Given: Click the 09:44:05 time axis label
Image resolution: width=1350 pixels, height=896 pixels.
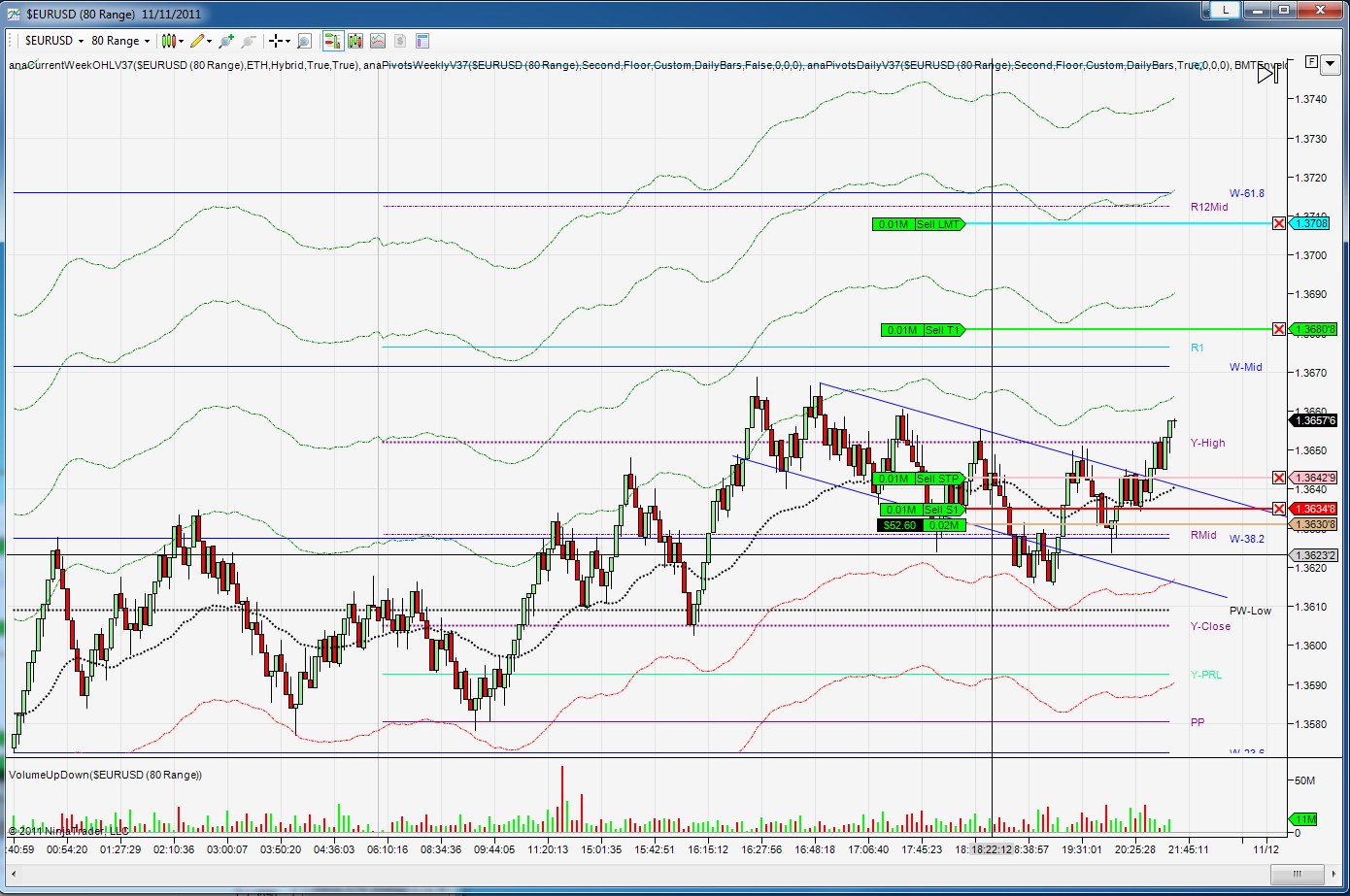Looking at the screenshot, I should click(494, 848).
